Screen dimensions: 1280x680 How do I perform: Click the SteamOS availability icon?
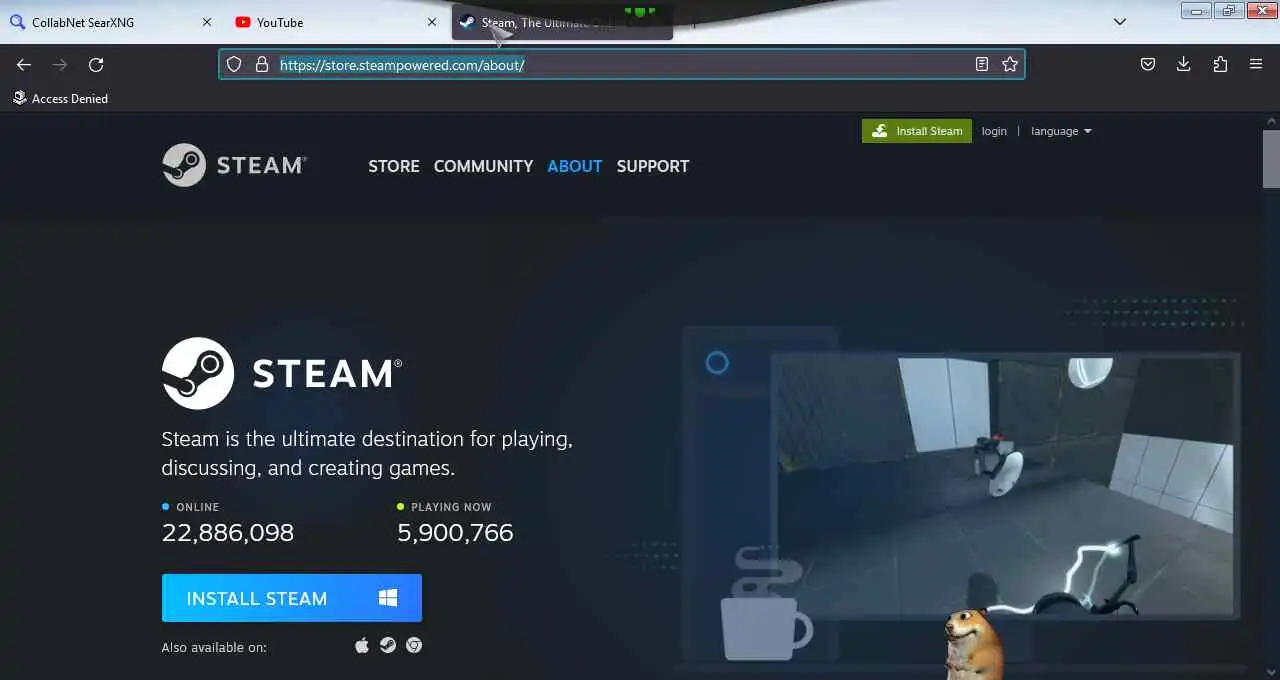388,645
